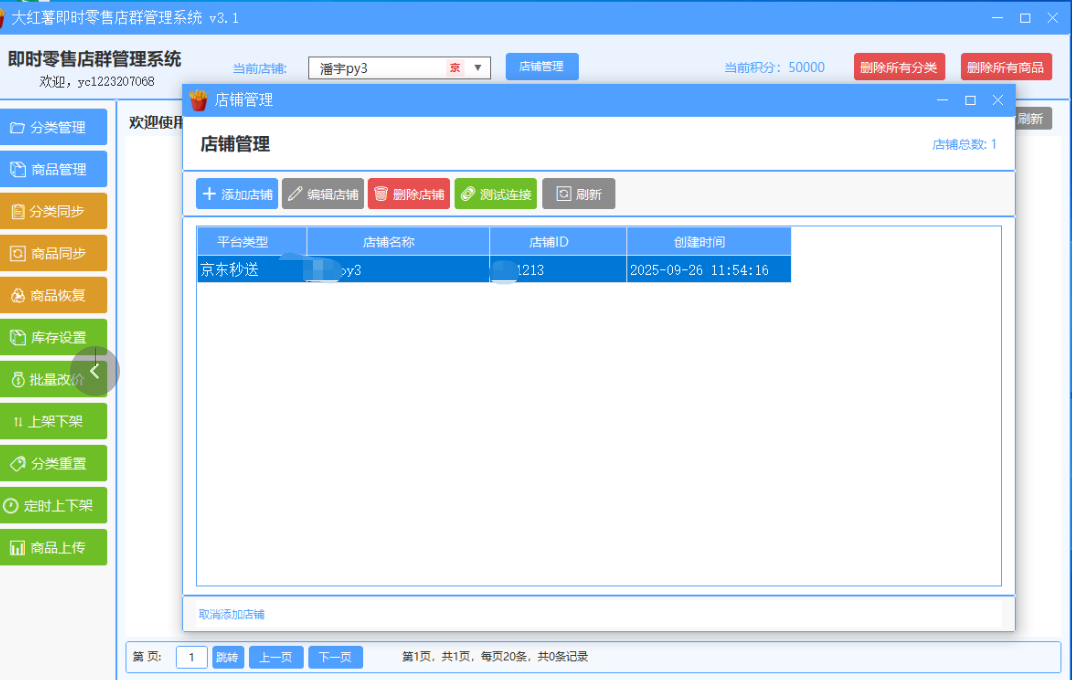Click the french fries icon in dialog title
1072x680 pixels.
(x=198, y=100)
